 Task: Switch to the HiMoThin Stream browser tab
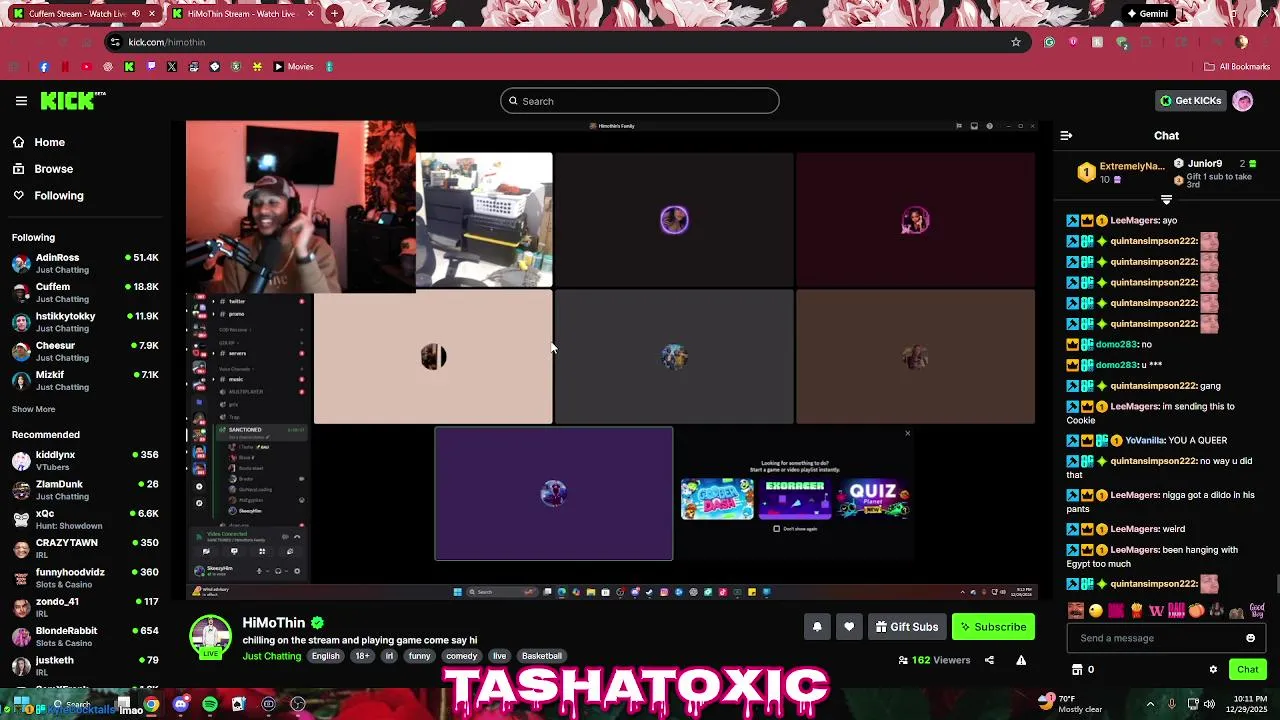(245, 14)
